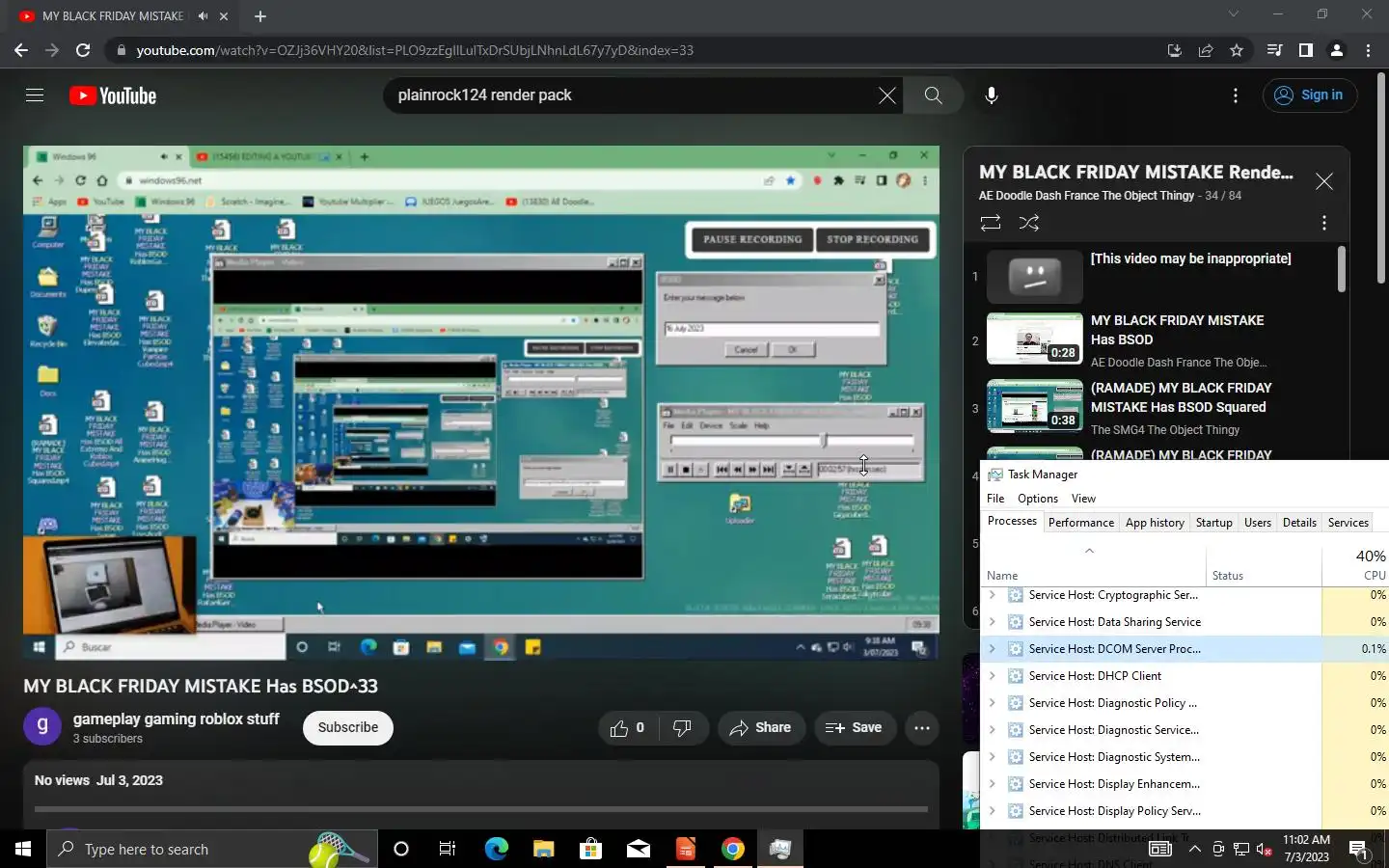Viewport: 1389px width, 868px height.
Task: Expand Service Host: Cryptographic Services
Action: click(x=992, y=595)
